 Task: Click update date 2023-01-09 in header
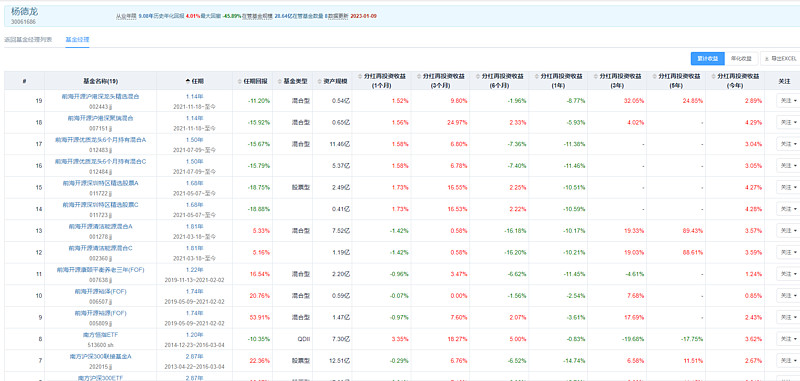363,16
